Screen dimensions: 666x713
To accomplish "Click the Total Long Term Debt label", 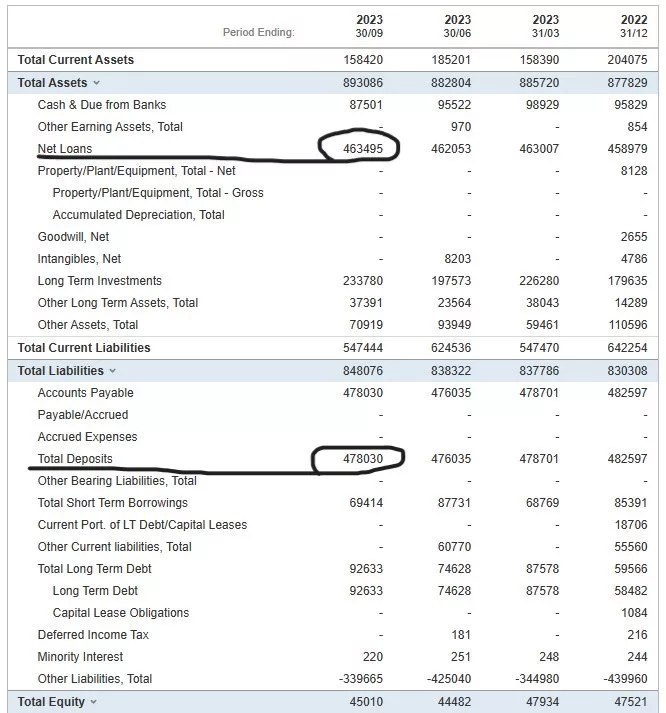I will 95,568.
